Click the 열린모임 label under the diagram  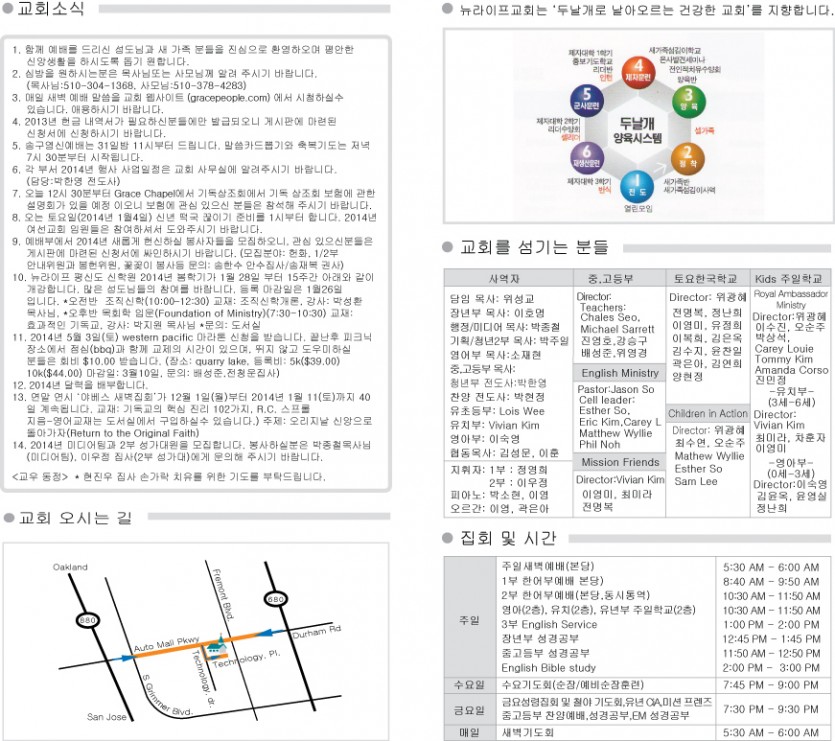(x=638, y=208)
